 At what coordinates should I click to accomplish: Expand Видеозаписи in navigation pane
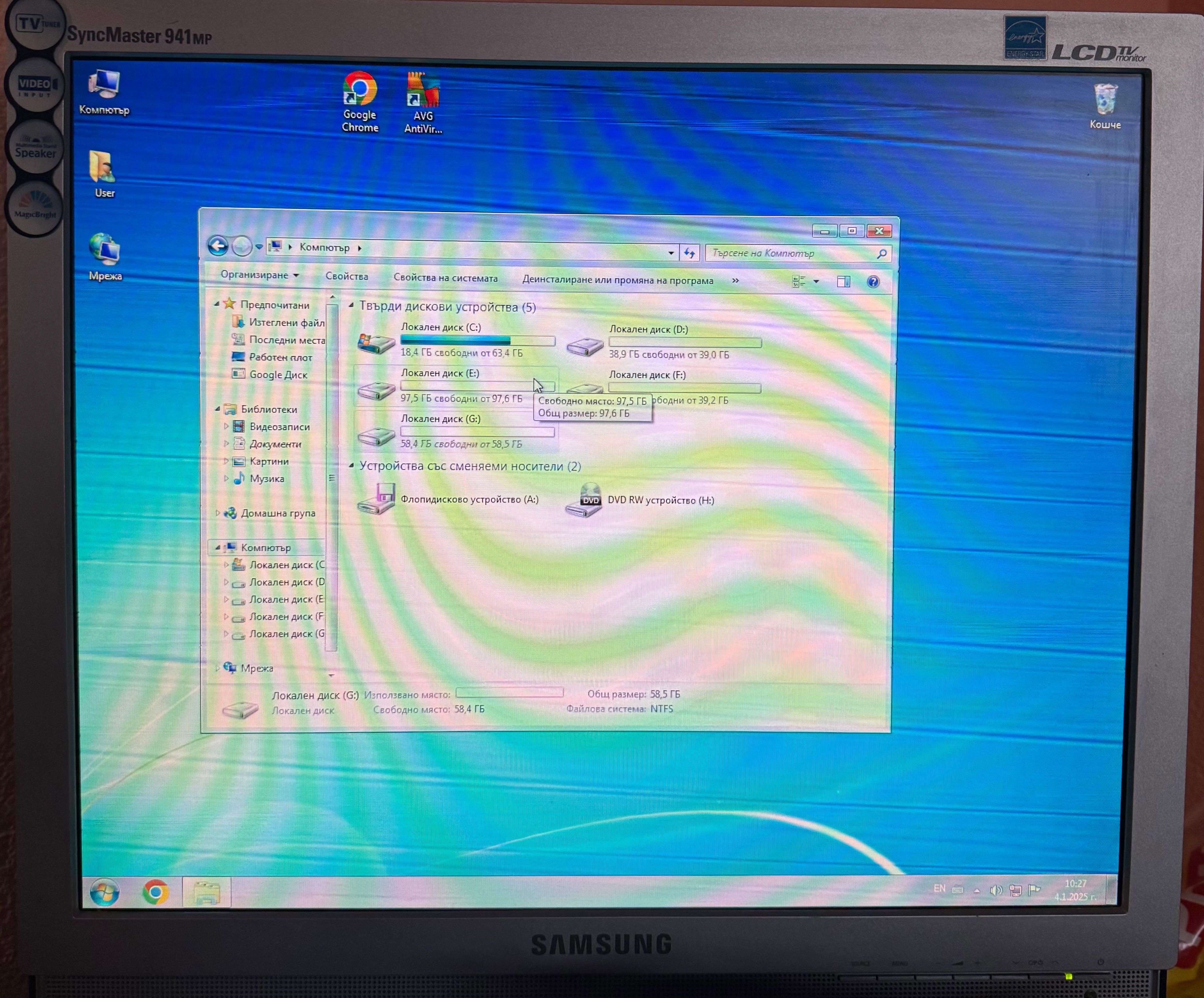226,426
